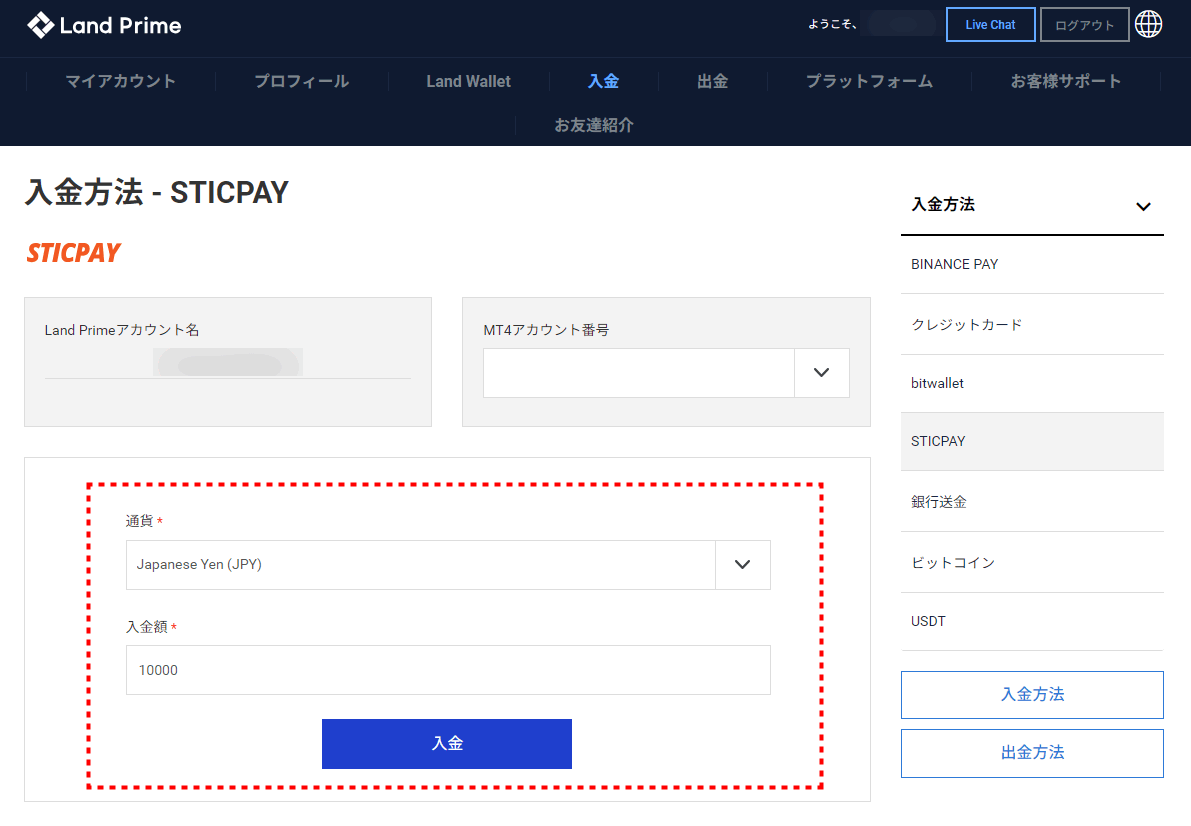The width and height of the screenshot is (1191, 826).
Task: Click the 入金方法 - STICPAY heading
Action: point(156,192)
